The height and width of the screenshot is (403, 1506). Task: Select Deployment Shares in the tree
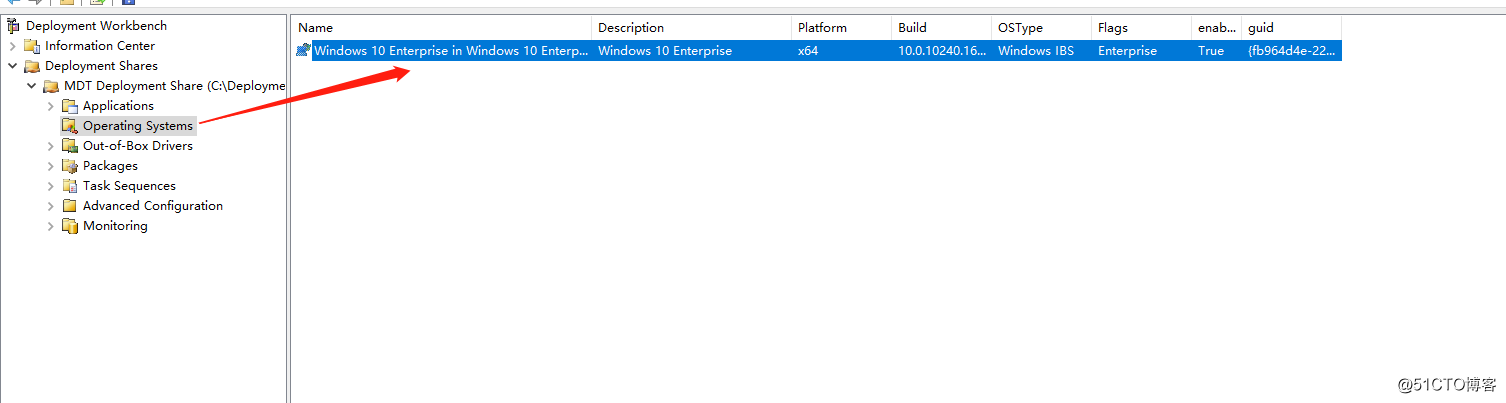point(101,66)
